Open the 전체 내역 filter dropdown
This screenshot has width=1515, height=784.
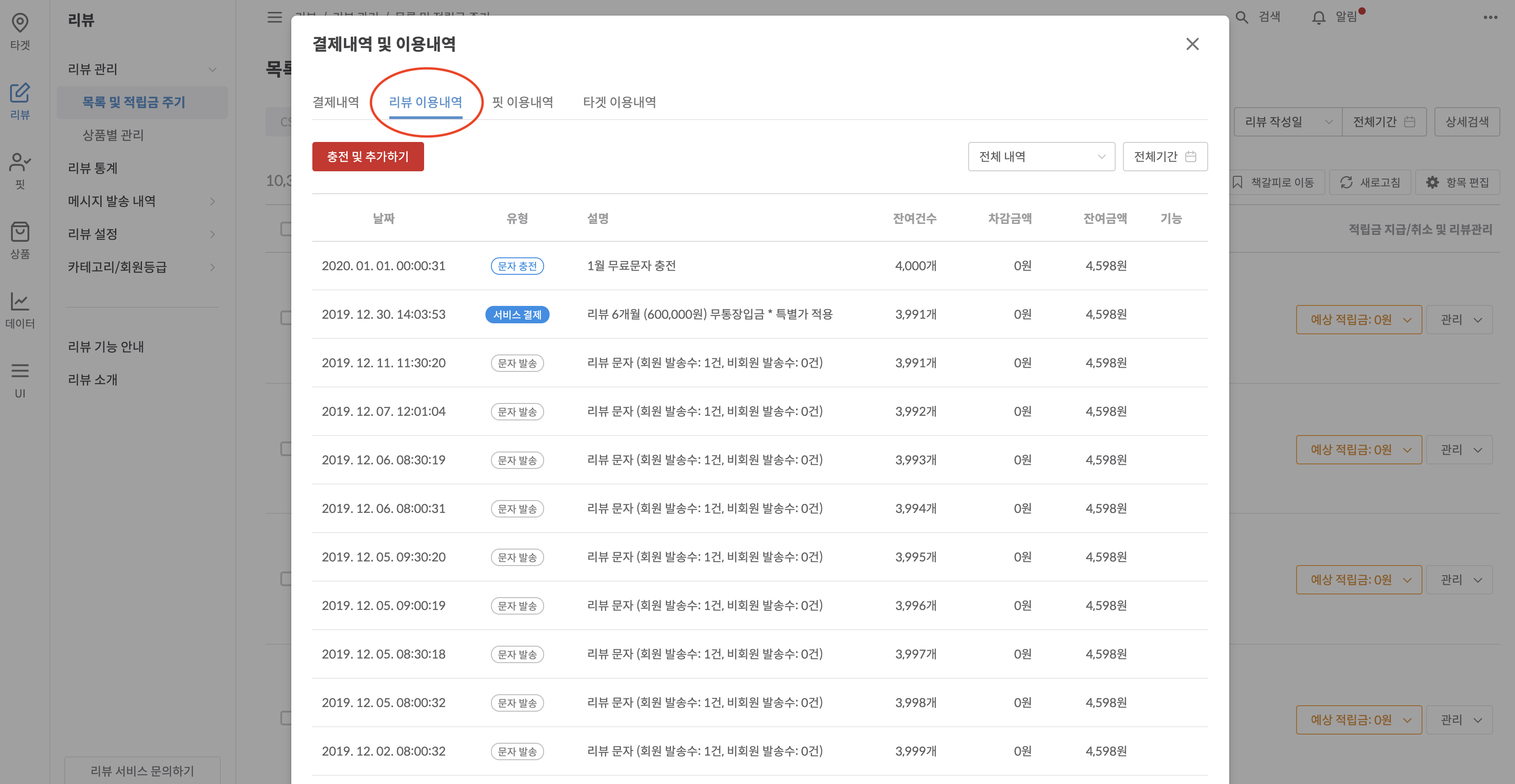1041,157
